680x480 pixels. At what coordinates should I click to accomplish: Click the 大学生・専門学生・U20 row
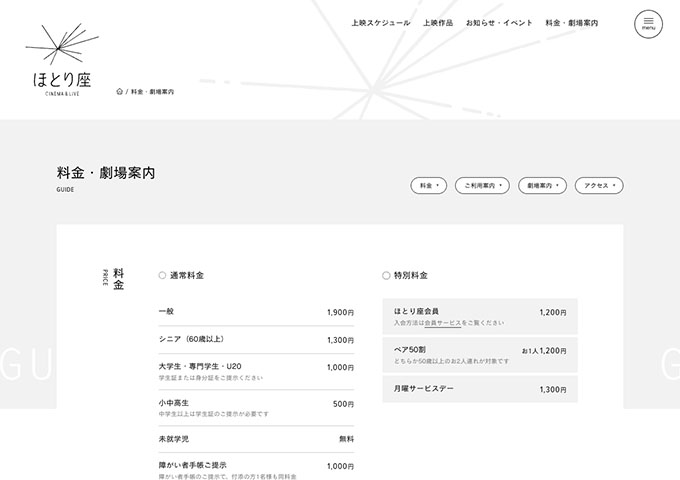tap(256, 372)
